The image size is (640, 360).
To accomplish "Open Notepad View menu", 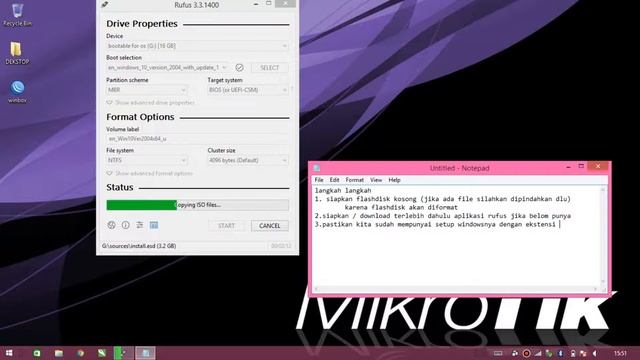I will 376,180.
